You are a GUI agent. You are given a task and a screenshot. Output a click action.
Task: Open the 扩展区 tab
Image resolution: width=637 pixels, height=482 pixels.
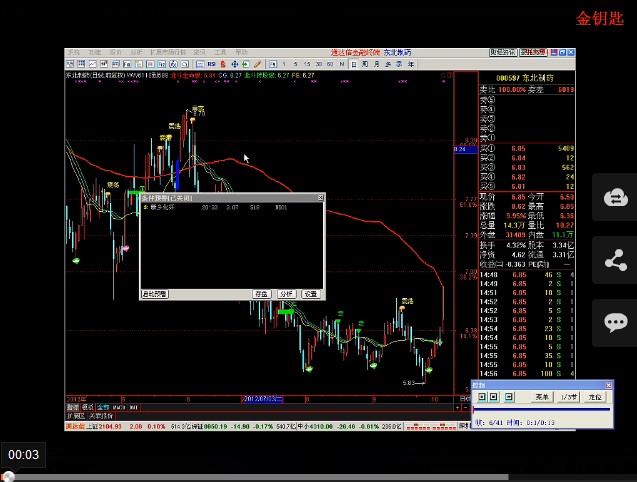coord(76,416)
